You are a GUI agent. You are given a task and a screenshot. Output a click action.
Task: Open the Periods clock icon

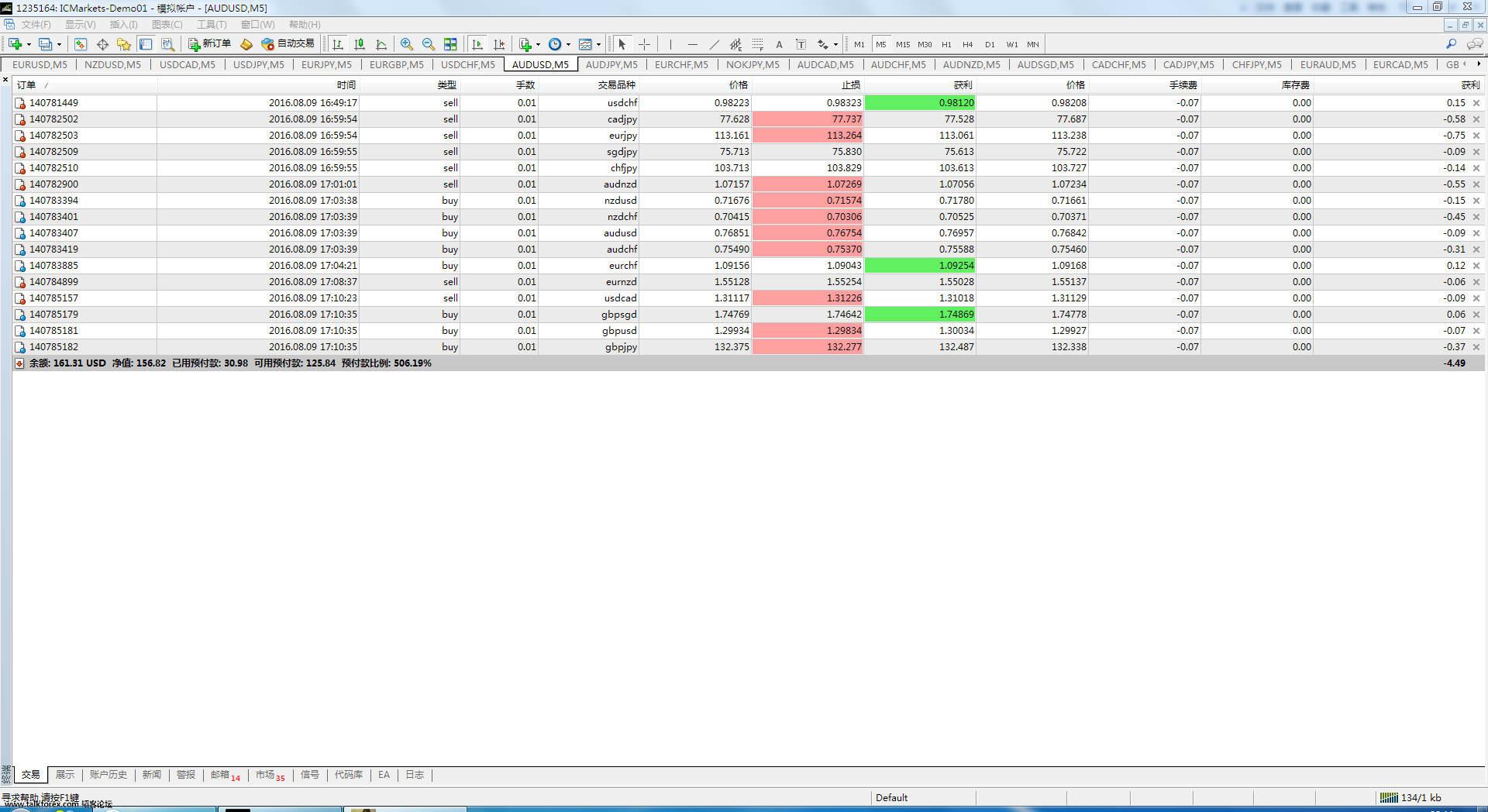[555, 44]
